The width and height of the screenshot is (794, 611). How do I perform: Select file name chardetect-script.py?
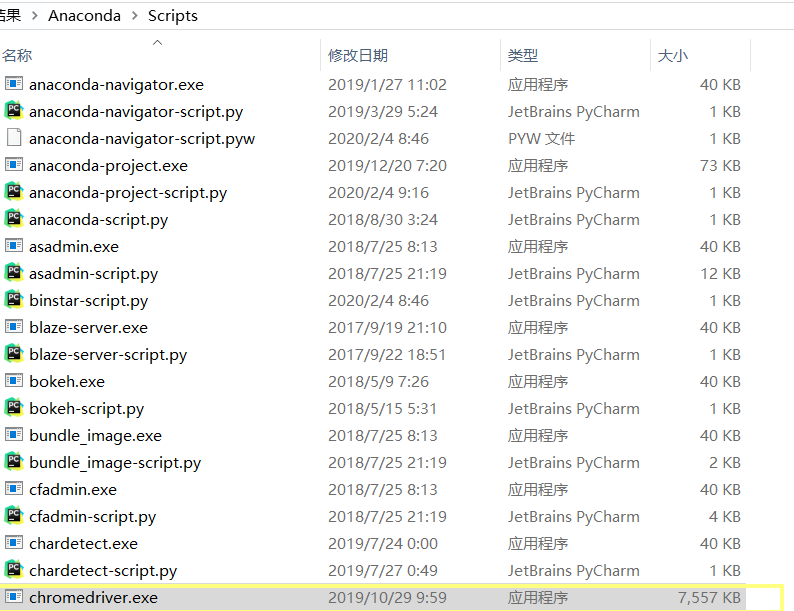103,571
